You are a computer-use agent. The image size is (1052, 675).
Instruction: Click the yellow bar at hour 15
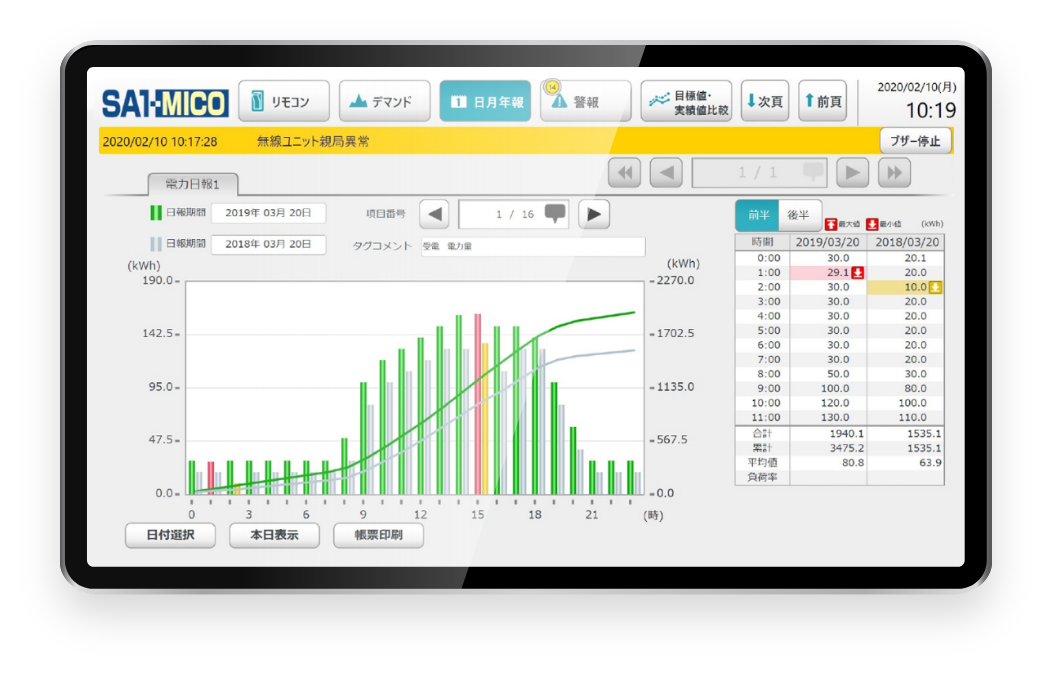pyautogui.click(x=485, y=419)
